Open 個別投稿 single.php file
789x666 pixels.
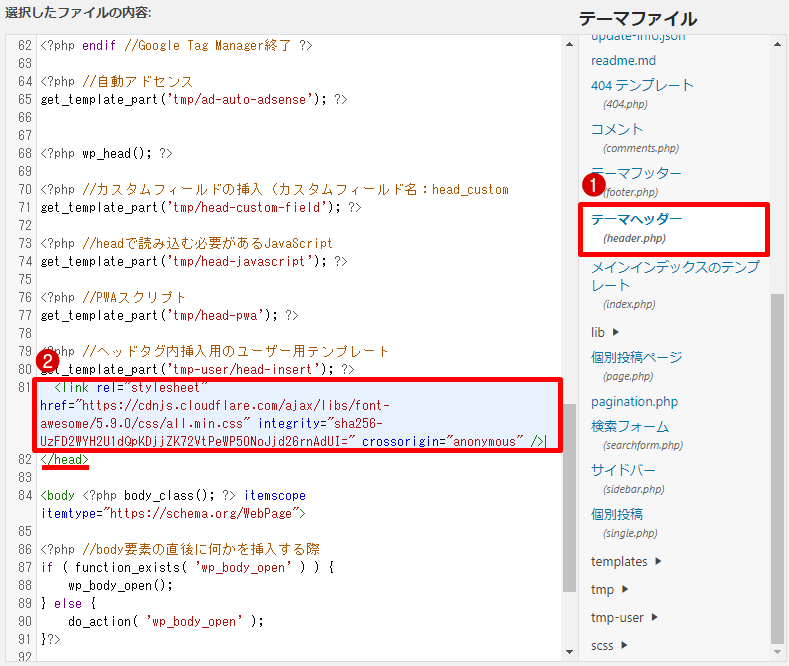coord(617,514)
